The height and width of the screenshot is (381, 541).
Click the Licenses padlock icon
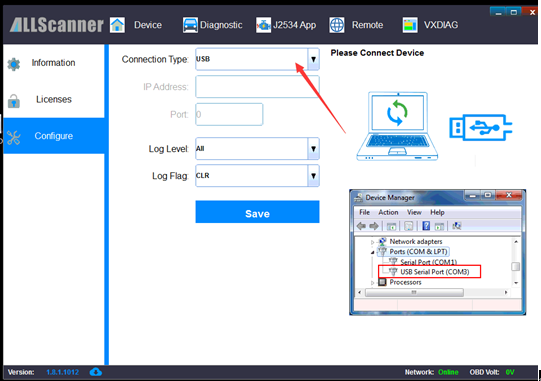coord(14,101)
